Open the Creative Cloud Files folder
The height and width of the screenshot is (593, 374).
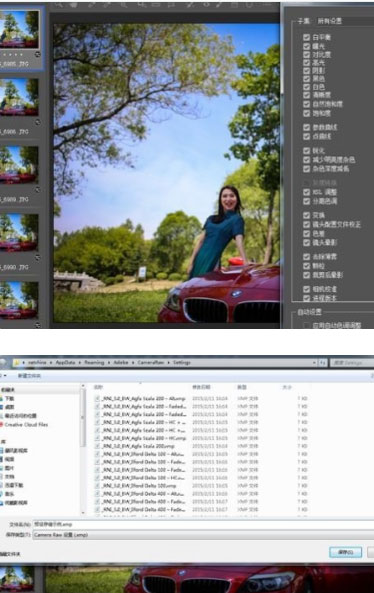pyautogui.click(x=26, y=424)
